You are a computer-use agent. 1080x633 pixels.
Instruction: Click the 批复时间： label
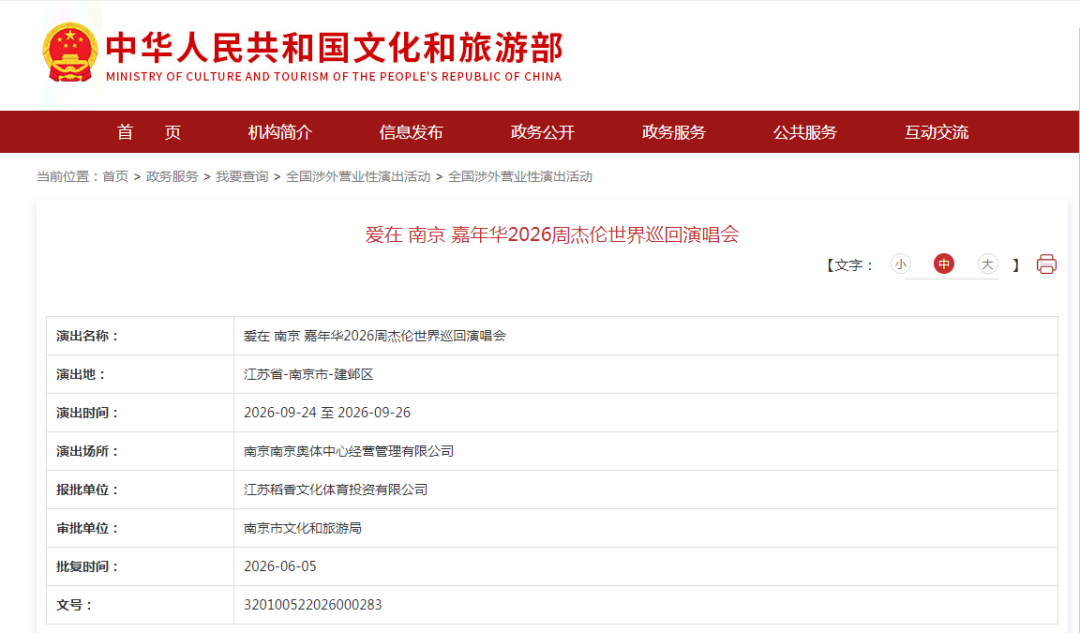[x=87, y=566]
